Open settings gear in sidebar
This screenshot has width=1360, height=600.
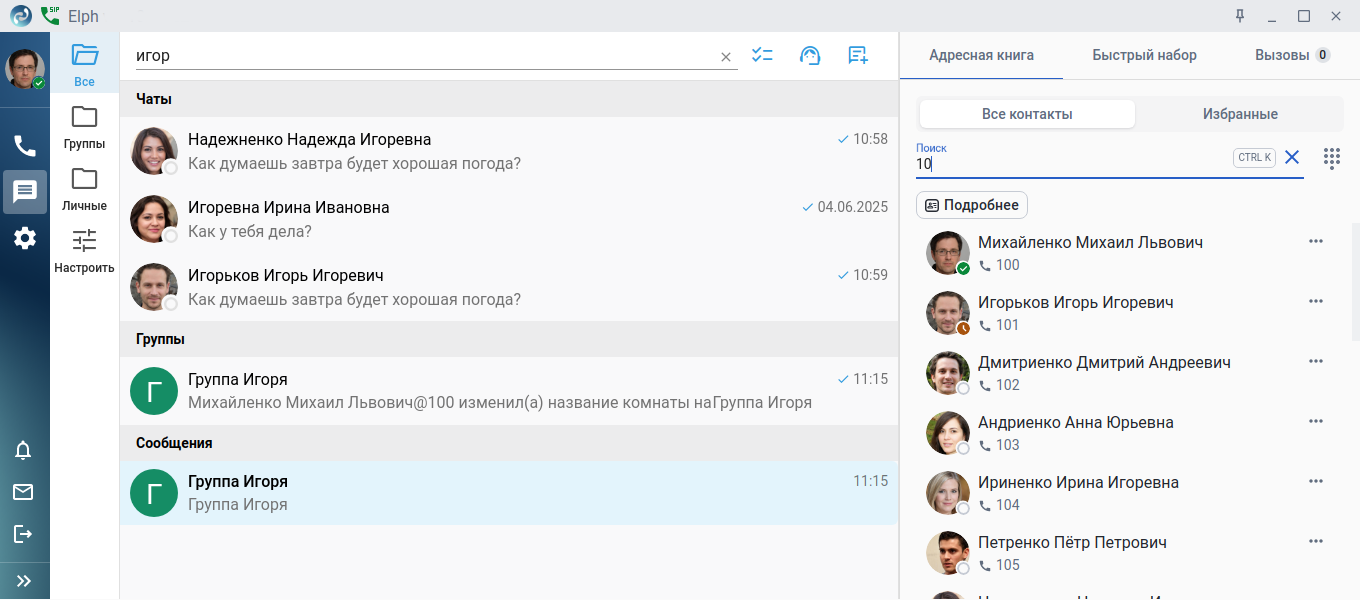pos(25,238)
